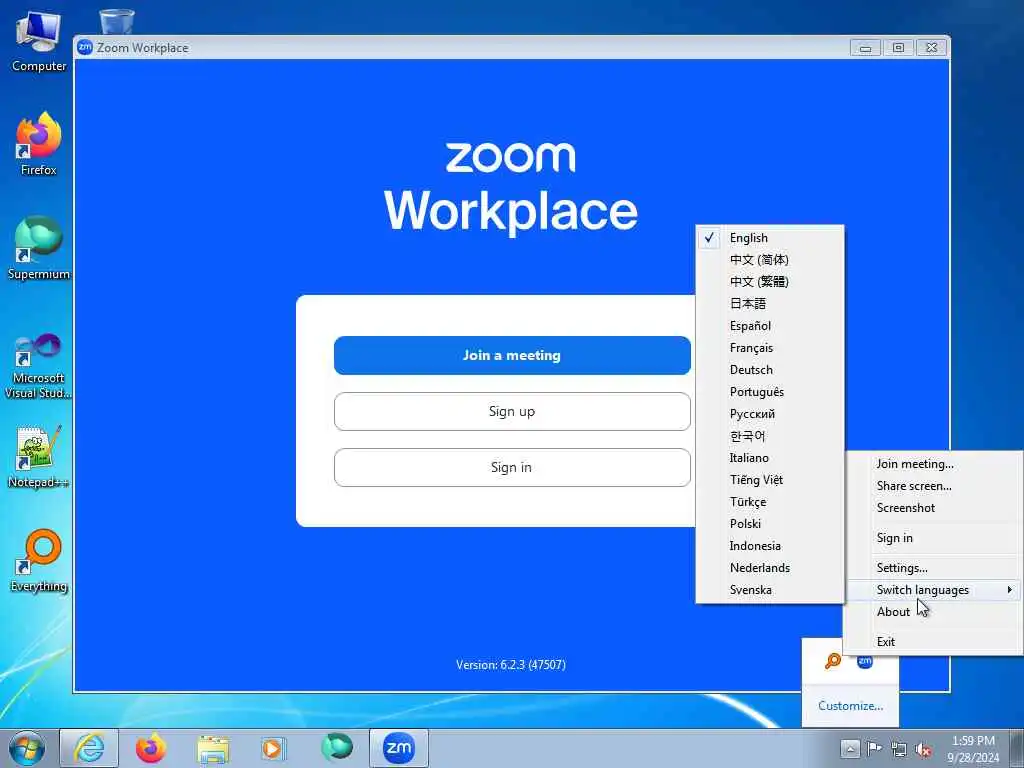
Task: Click the hidden icons arrow in the tray
Action: pos(850,748)
